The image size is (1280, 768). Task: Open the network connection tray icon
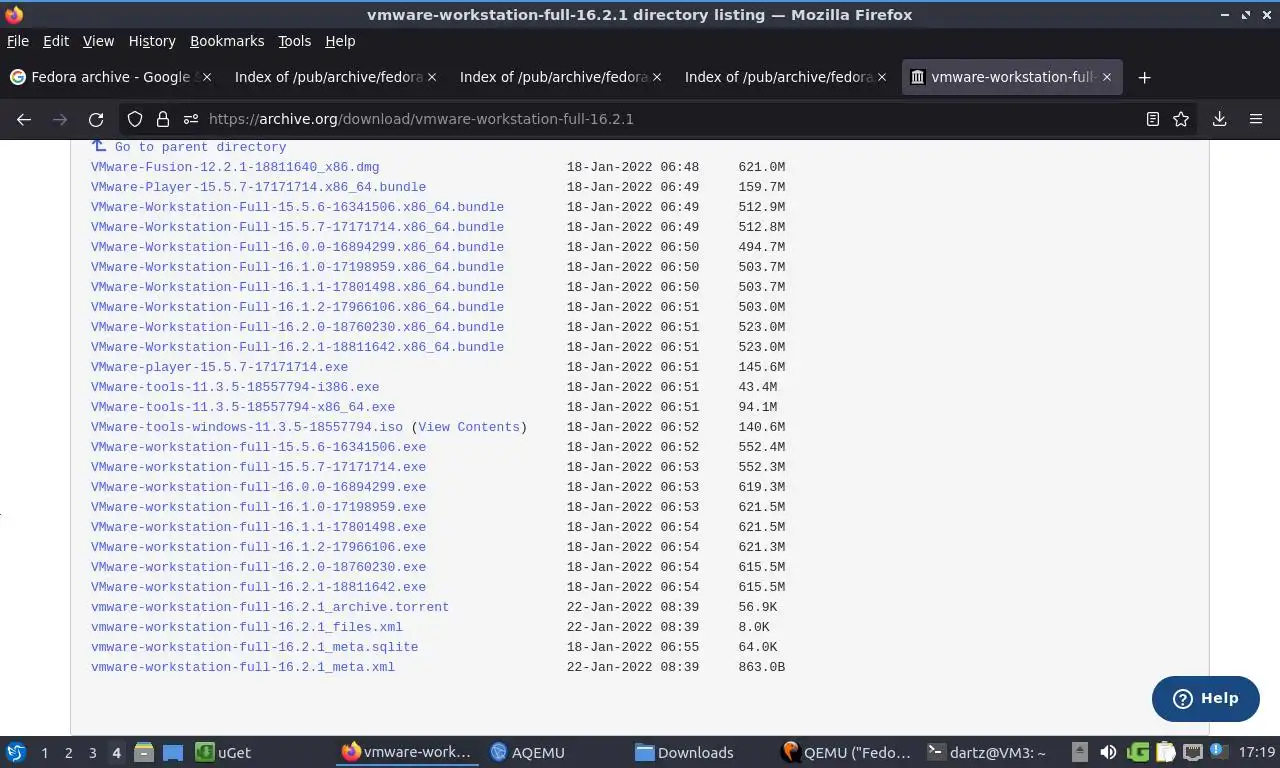point(1192,752)
